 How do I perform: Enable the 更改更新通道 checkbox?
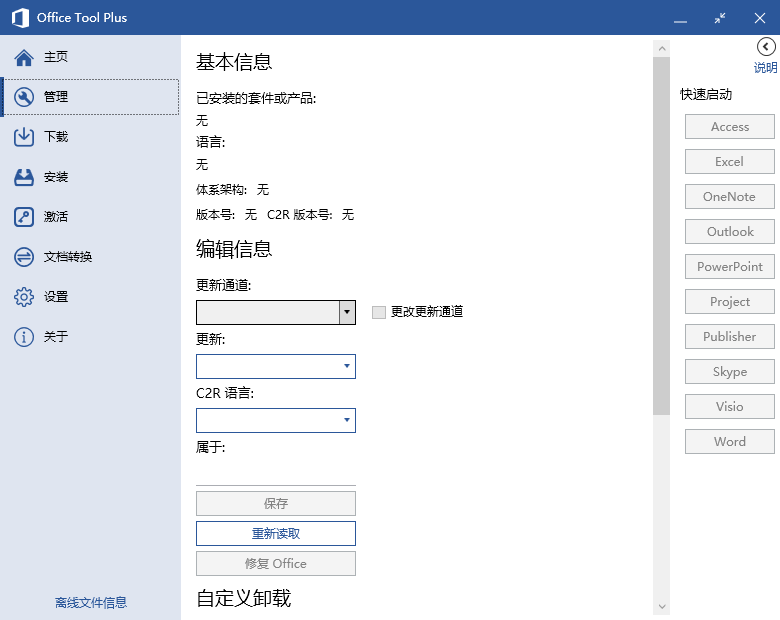click(x=378, y=312)
